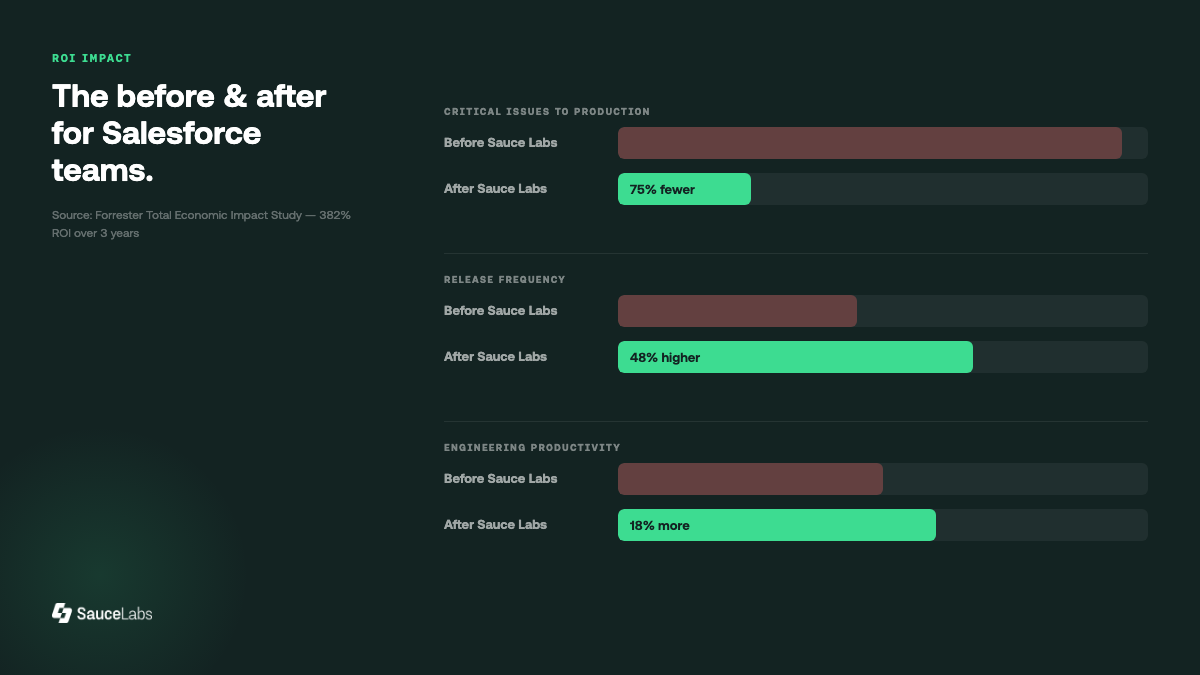Click the '18% more' bar label
The width and height of the screenshot is (1200, 675).
pyautogui.click(x=660, y=525)
